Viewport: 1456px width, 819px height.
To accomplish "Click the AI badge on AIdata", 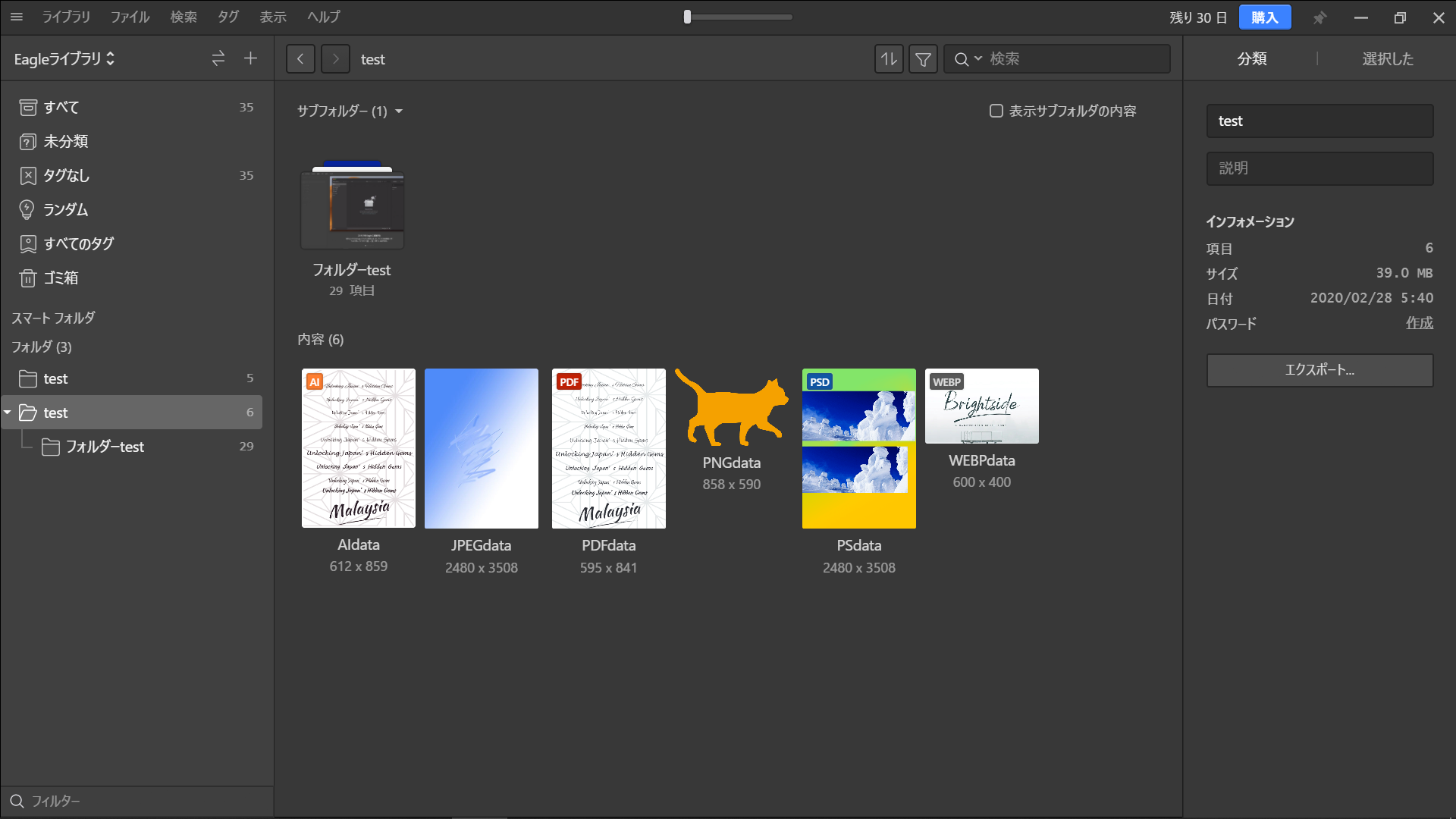I will 315,382.
